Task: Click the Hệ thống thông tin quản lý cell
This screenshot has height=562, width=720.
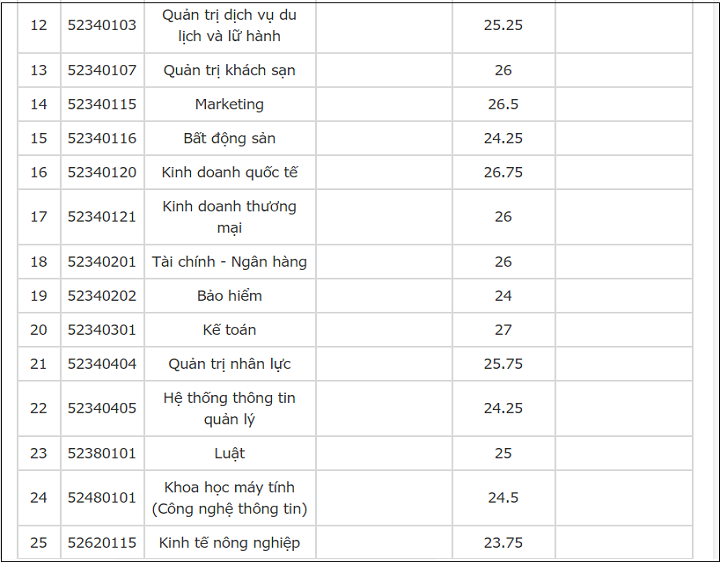Action: [x=229, y=408]
